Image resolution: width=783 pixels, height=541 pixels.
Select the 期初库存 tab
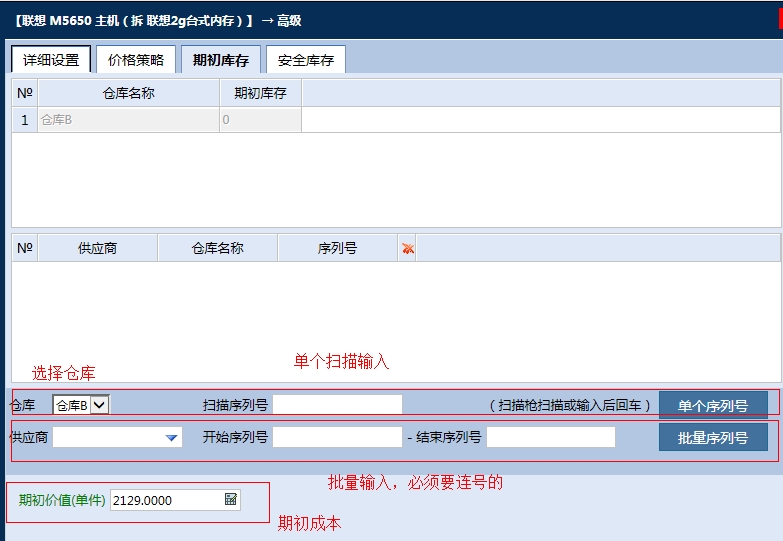click(x=221, y=59)
